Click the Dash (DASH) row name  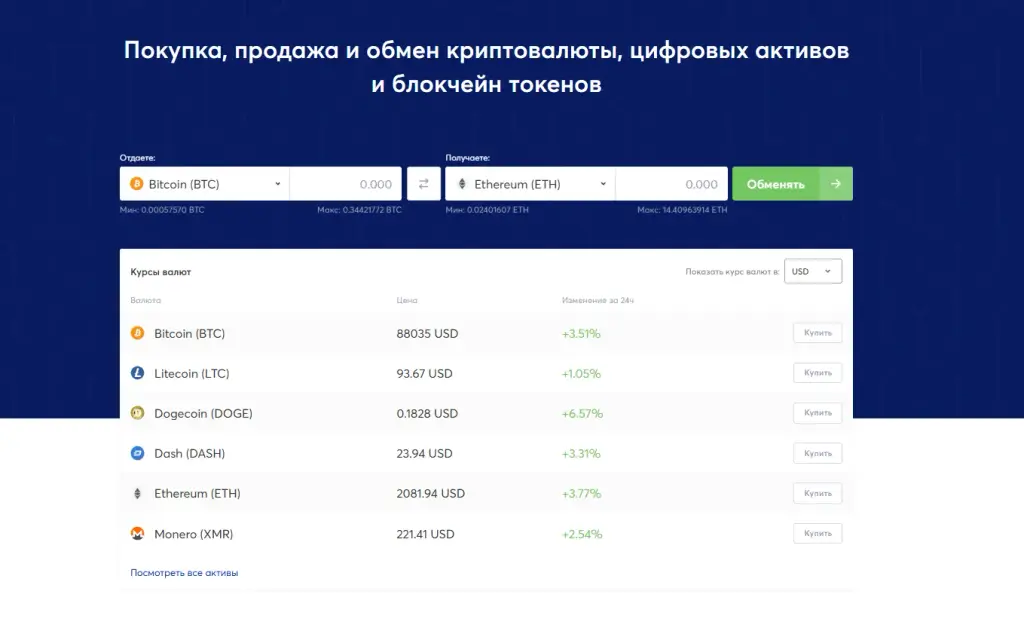tap(189, 453)
